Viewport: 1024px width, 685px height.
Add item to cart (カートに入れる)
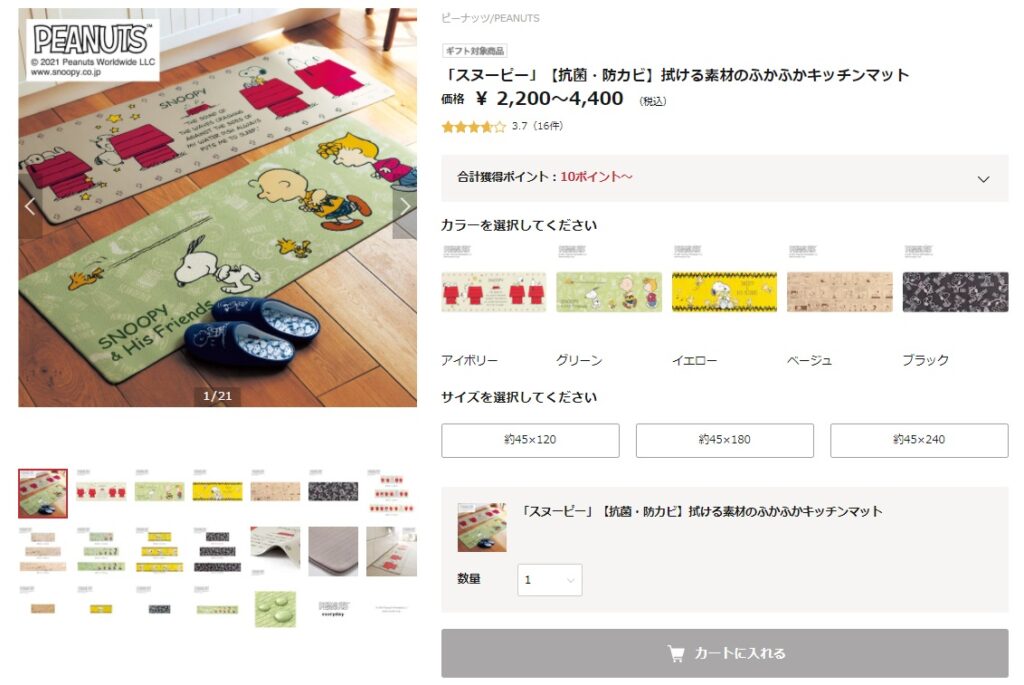click(x=725, y=653)
